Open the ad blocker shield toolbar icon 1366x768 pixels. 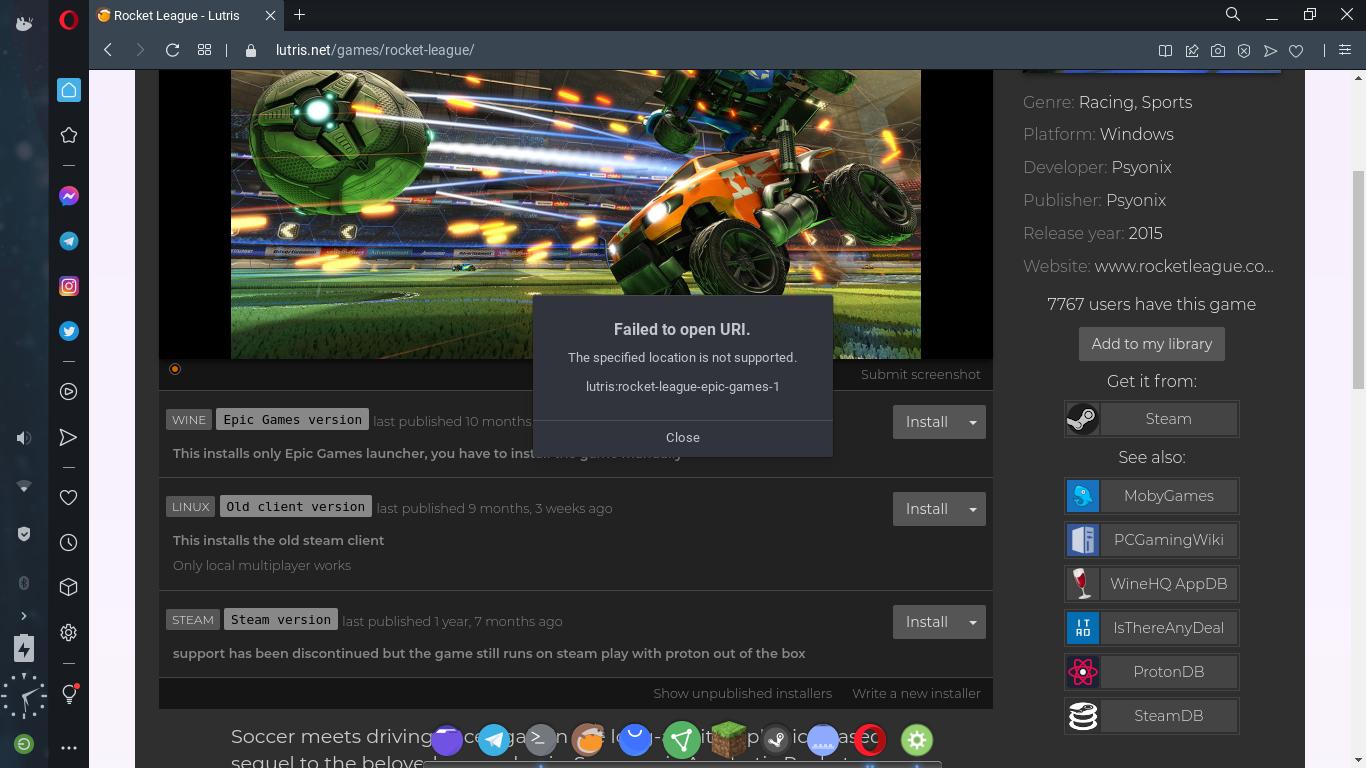point(1244,50)
